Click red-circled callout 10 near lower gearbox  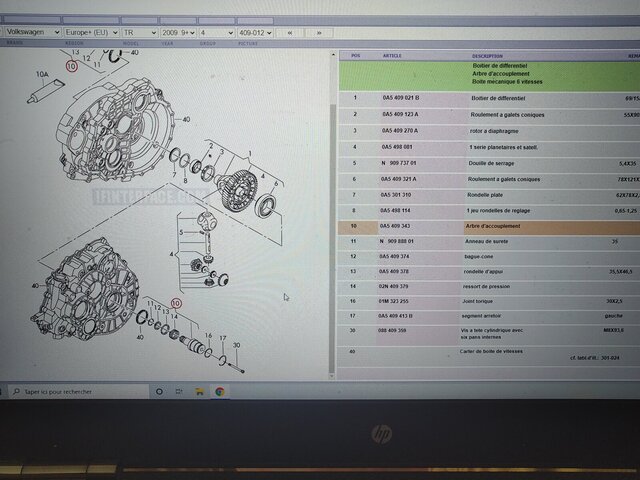pos(176,304)
